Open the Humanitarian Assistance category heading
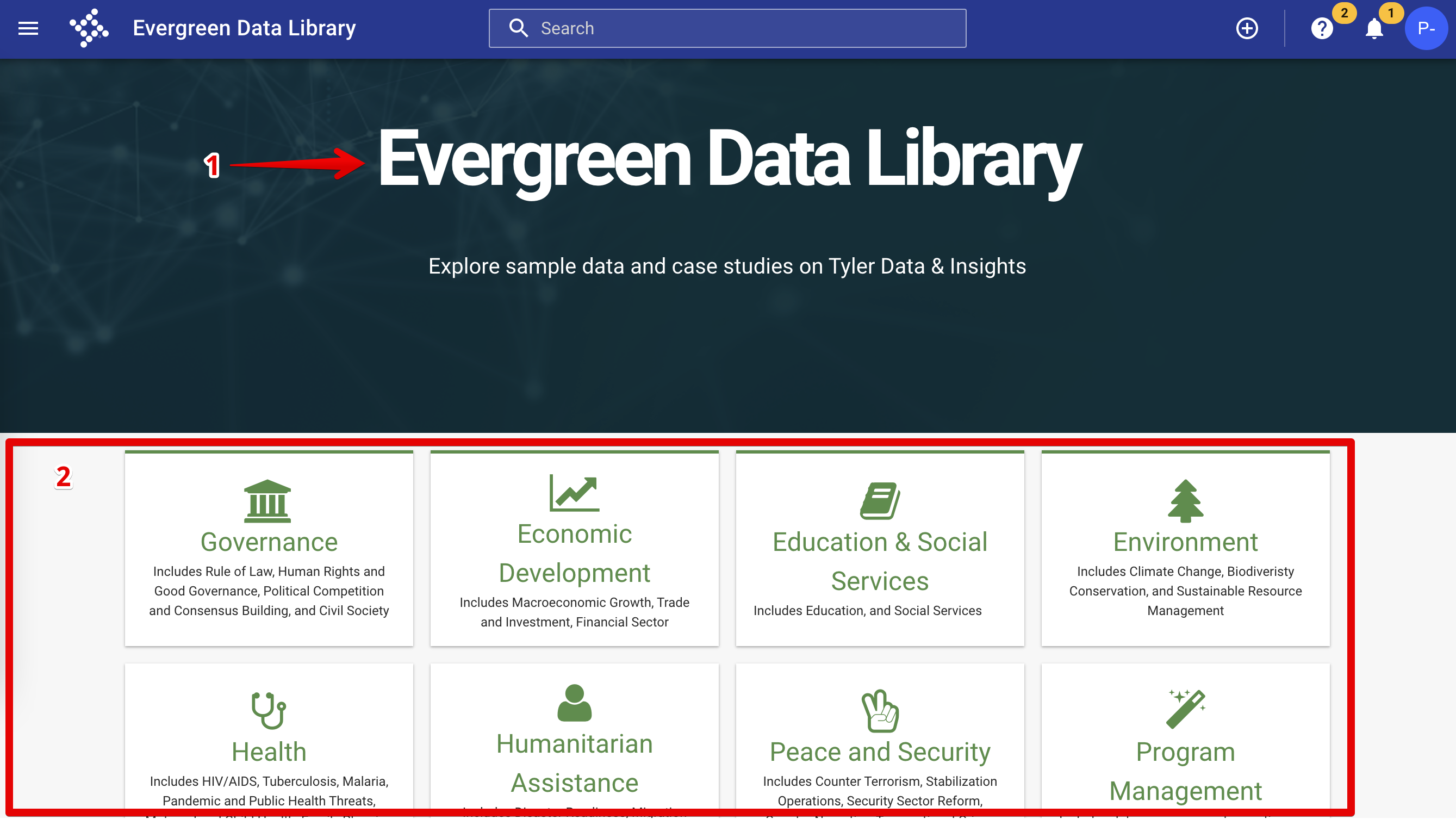 [574, 764]
